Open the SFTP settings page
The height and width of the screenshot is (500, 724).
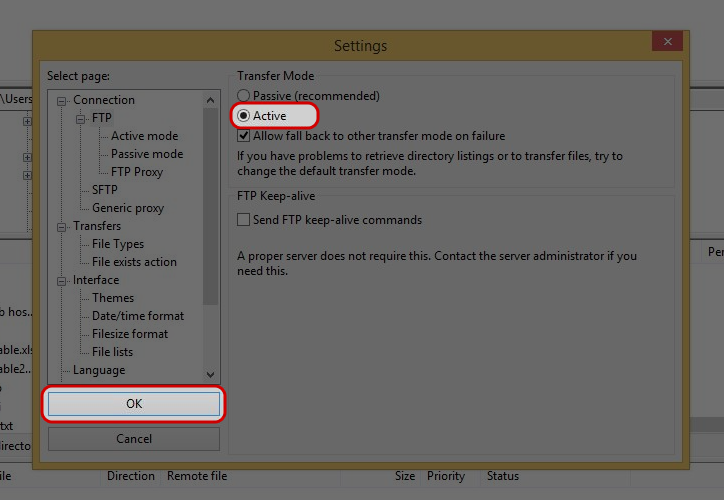coord(104,190)
